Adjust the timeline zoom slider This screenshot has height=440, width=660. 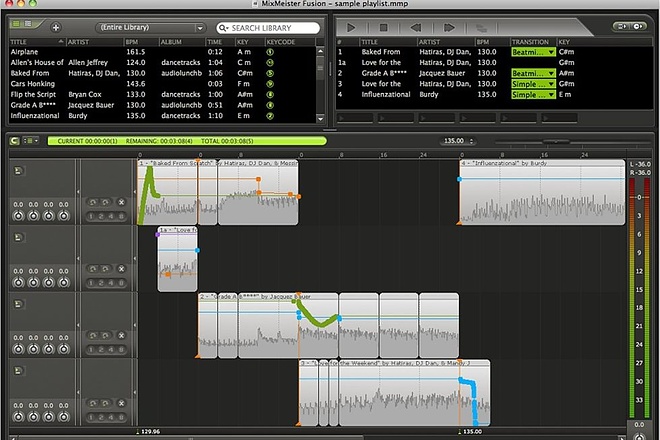click(556, 141)
